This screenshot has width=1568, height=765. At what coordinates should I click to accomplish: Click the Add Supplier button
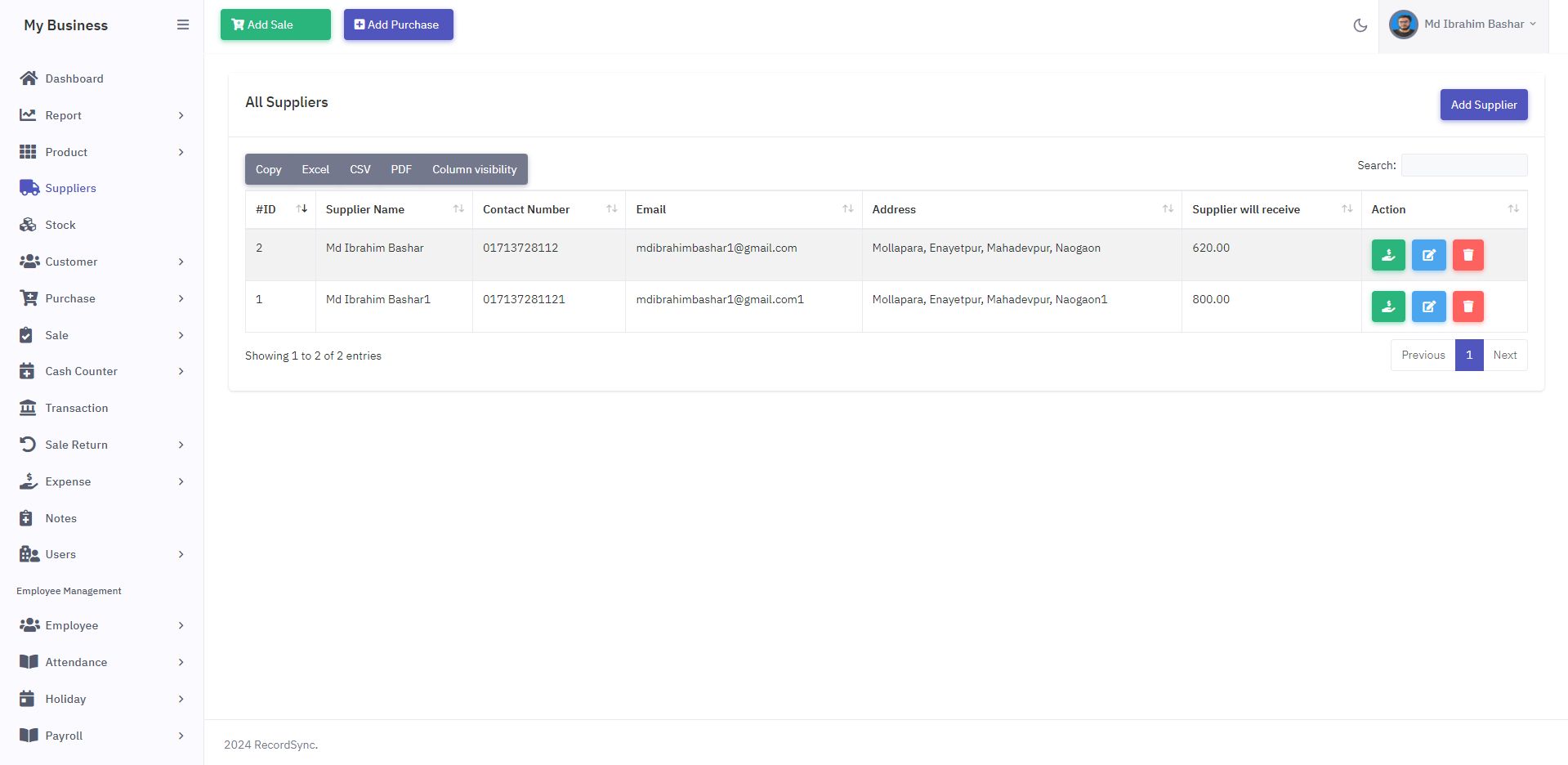click(1483, 105)
